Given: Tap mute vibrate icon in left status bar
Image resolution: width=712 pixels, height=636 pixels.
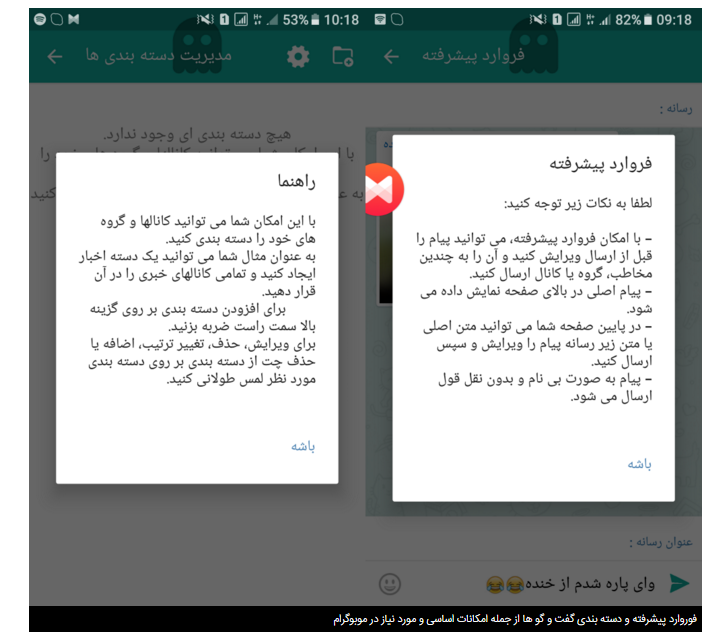Looking at the screenshot, I should tap(205, 20).
